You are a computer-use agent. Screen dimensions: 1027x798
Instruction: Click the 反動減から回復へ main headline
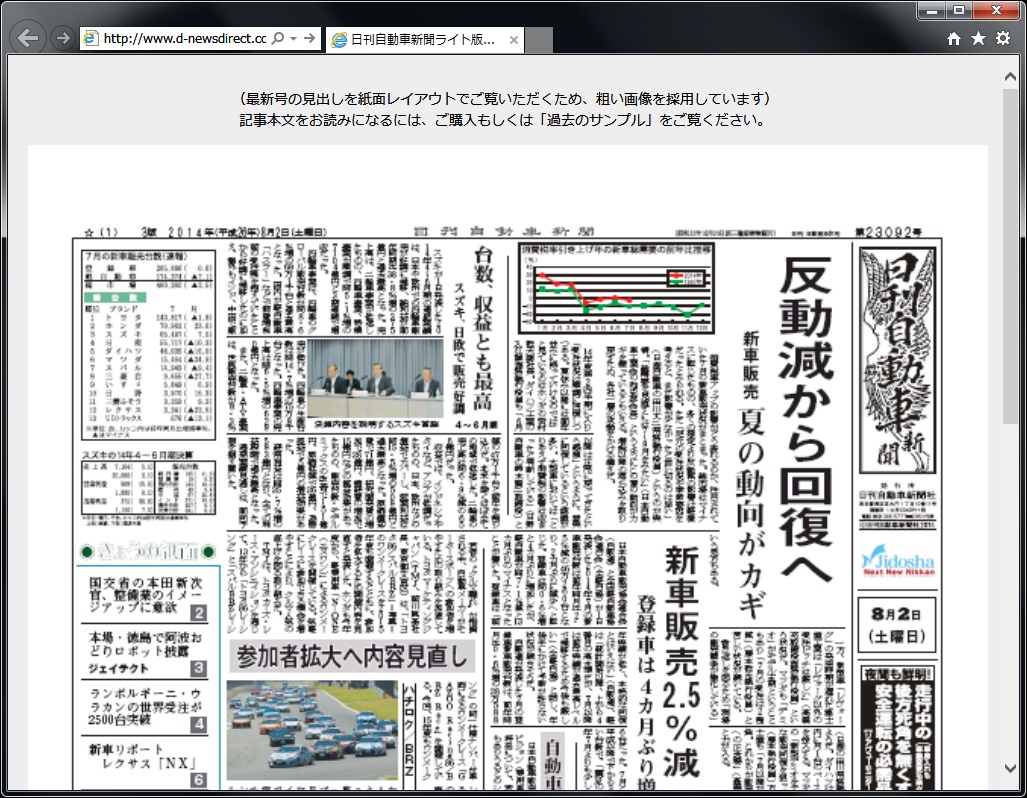pos(807,418)
